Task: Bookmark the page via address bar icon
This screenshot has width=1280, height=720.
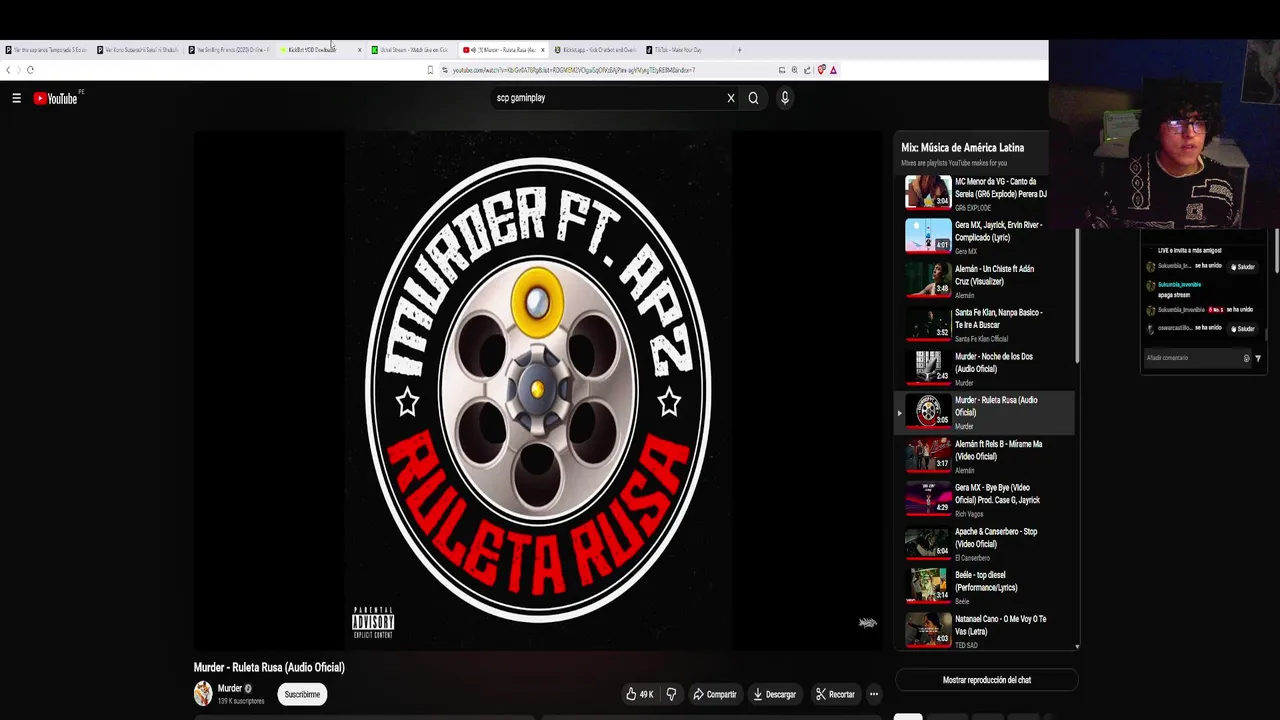Action: click(430, 70)
